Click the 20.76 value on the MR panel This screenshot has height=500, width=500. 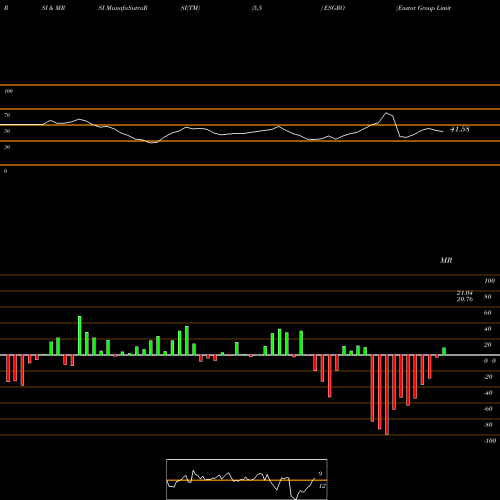click(465, 299)
